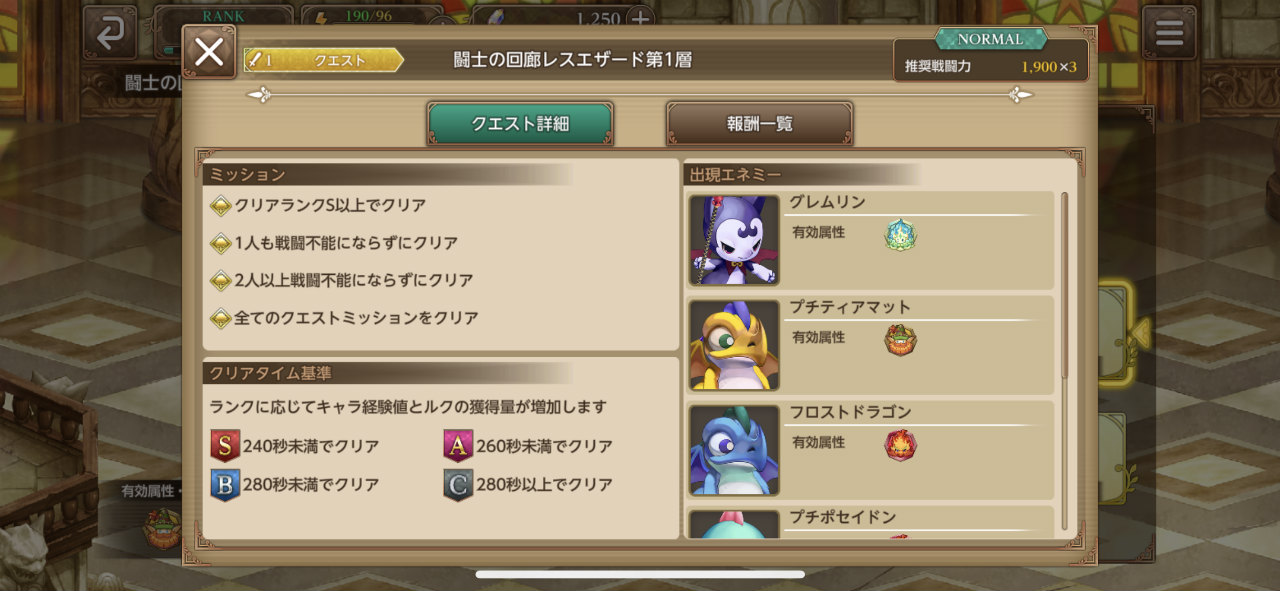
Task: Tap the back arrow icon at top left
Action: click(x=110, y=33)
